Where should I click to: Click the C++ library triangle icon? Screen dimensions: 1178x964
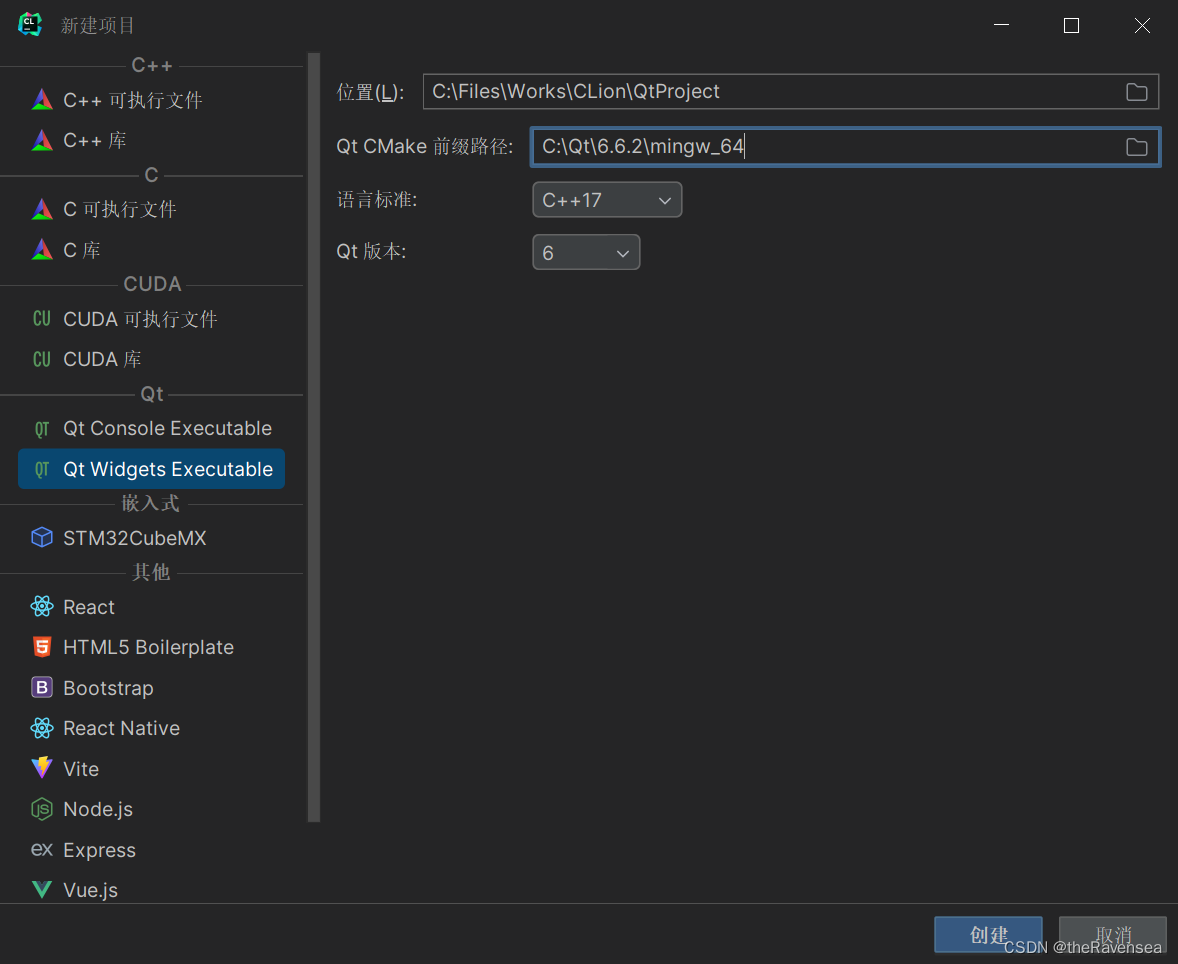pyautogui.click(x=42, y=140)
